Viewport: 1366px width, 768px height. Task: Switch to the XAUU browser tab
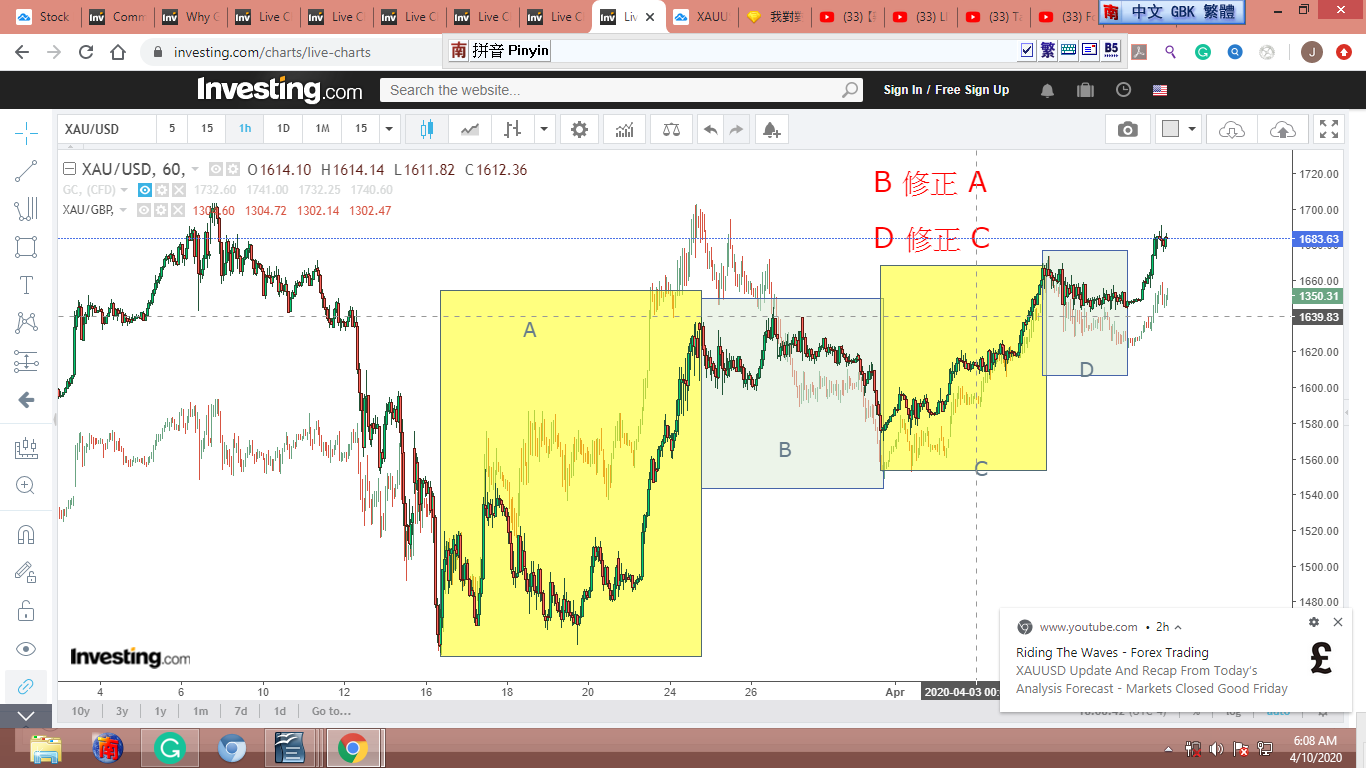pyautogui.click(x=702, y=17)
